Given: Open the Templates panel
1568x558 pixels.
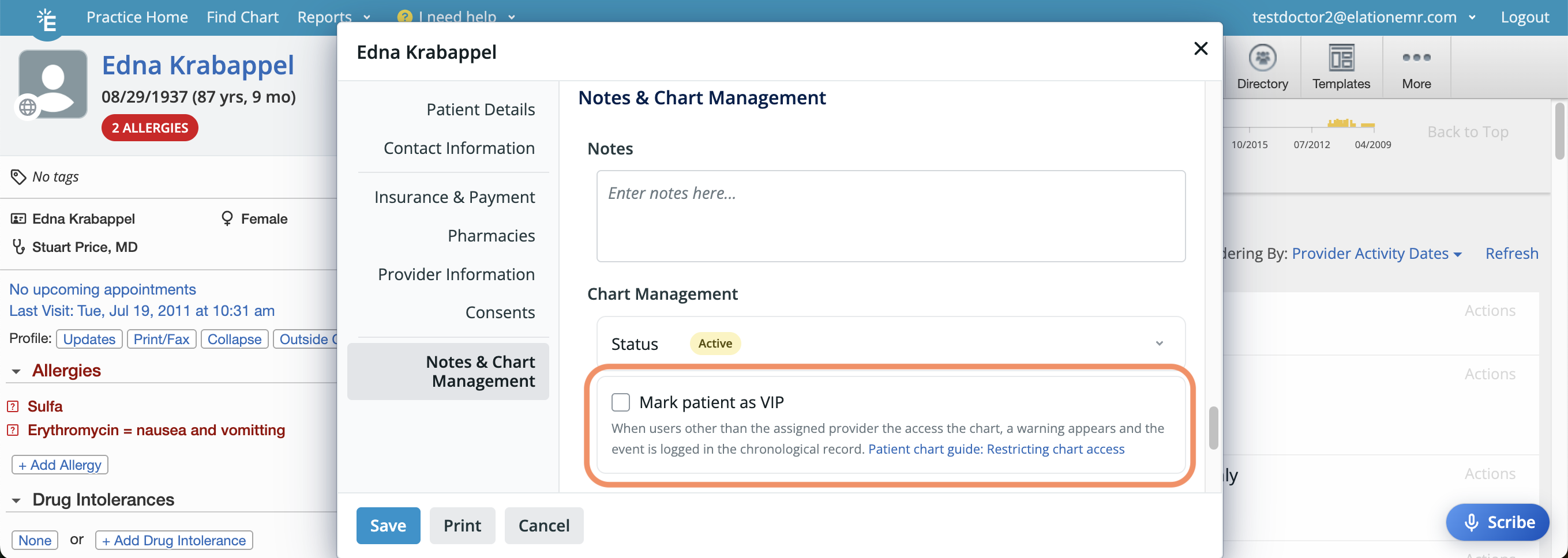Looking at the screenshot, I should click(x=1341, y=66).
